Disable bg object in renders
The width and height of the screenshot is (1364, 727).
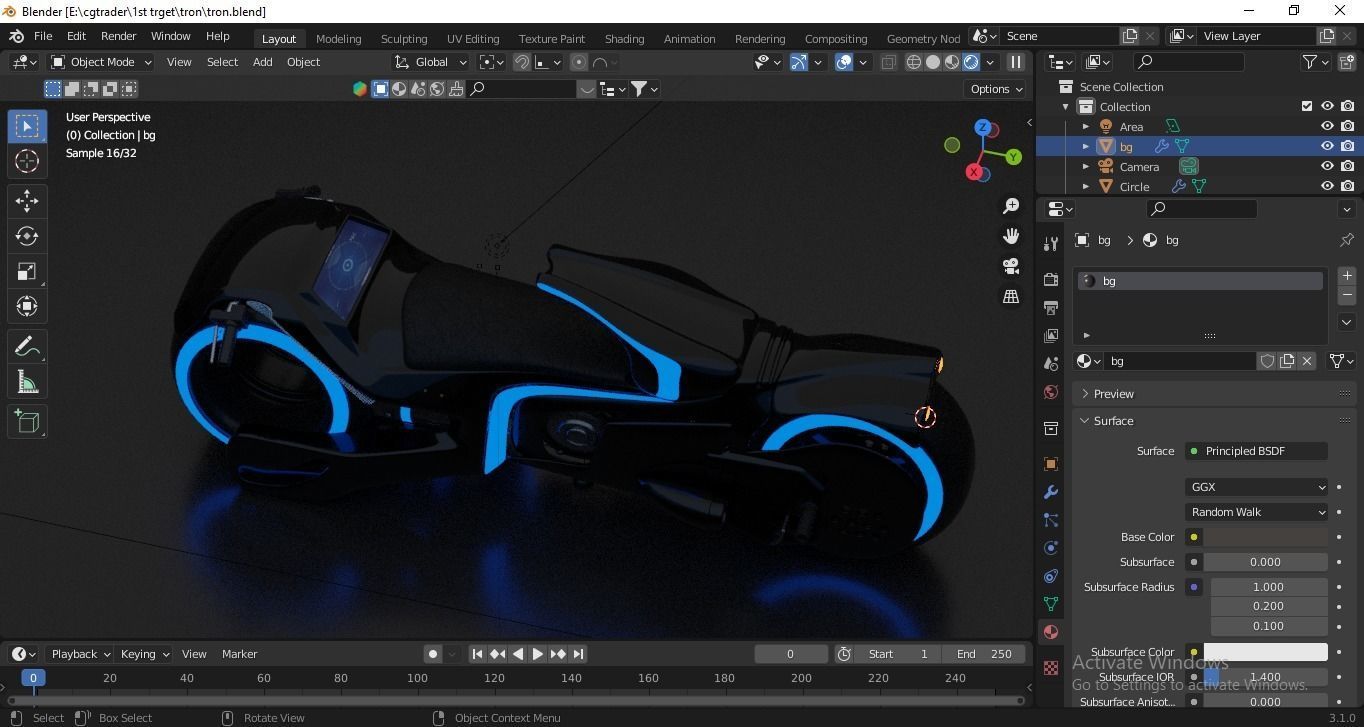point(1348,146)
